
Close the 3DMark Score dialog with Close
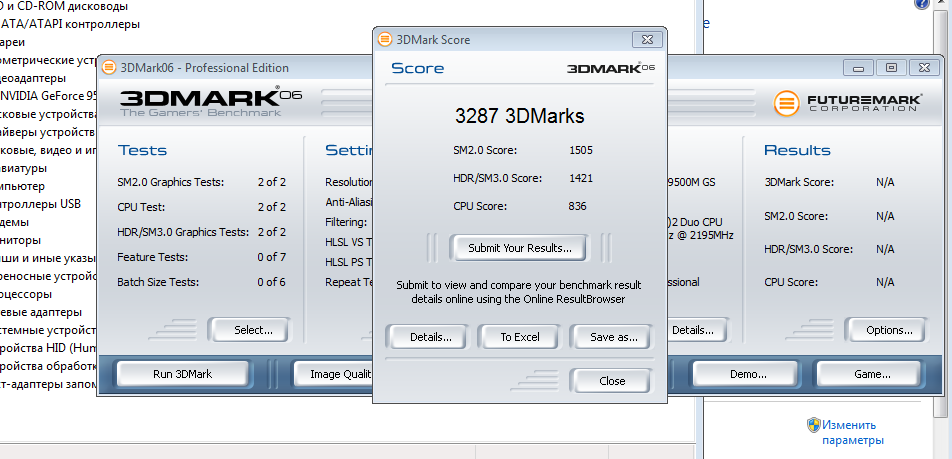[x=611, y=381]
